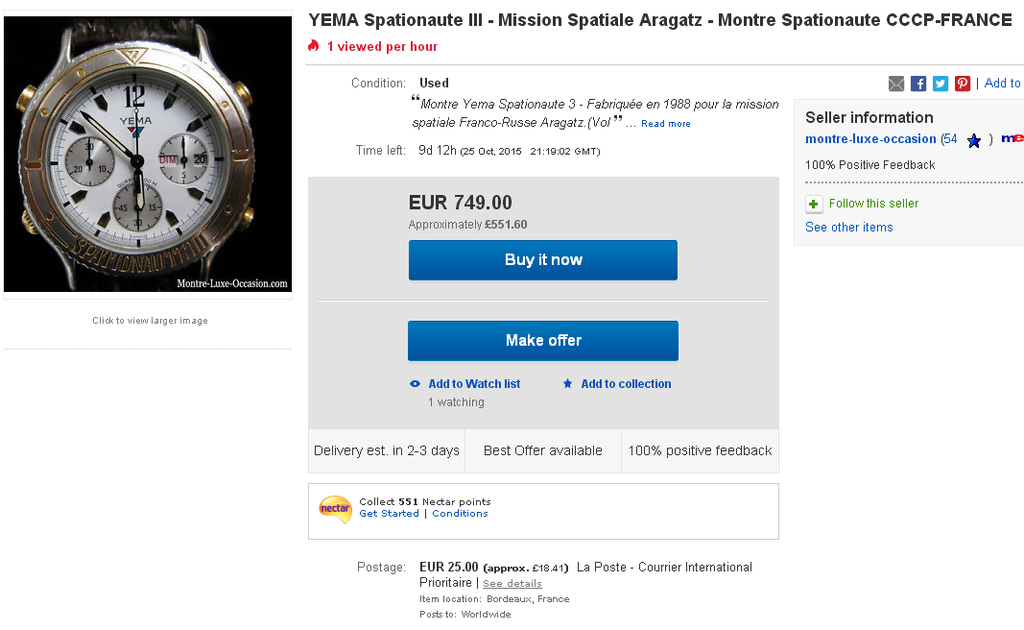Image resolution: width=1024 pixels, height=630 pixels.
Task: Open the montre-luxe-occasion seller profile
Action: coord(870,139)
